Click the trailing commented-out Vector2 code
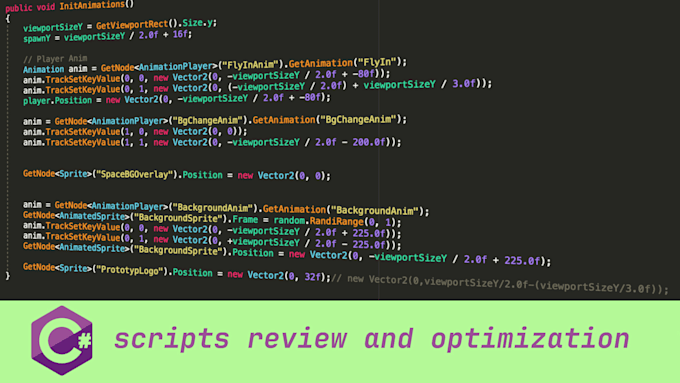The image size is (680, 383). pos(500,284)
